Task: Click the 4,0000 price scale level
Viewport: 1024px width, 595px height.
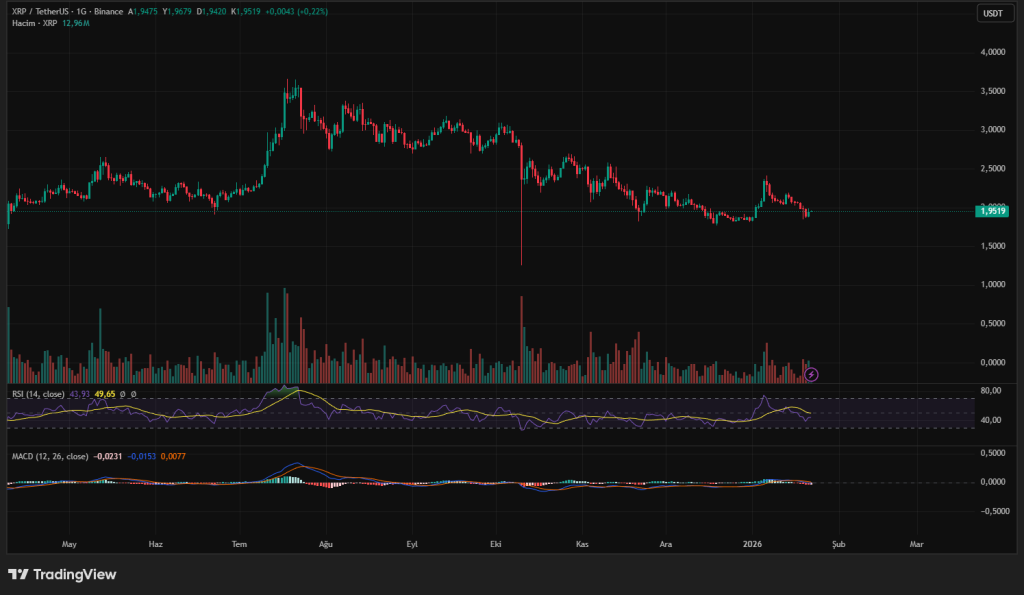Action: point(993,52)
